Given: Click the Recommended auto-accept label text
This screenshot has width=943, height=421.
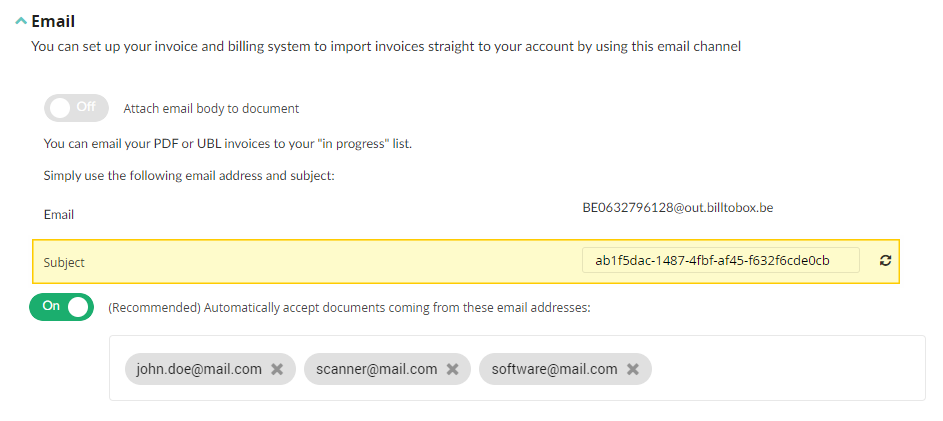Looking at the screenshot, I should [x=349, y=308].
